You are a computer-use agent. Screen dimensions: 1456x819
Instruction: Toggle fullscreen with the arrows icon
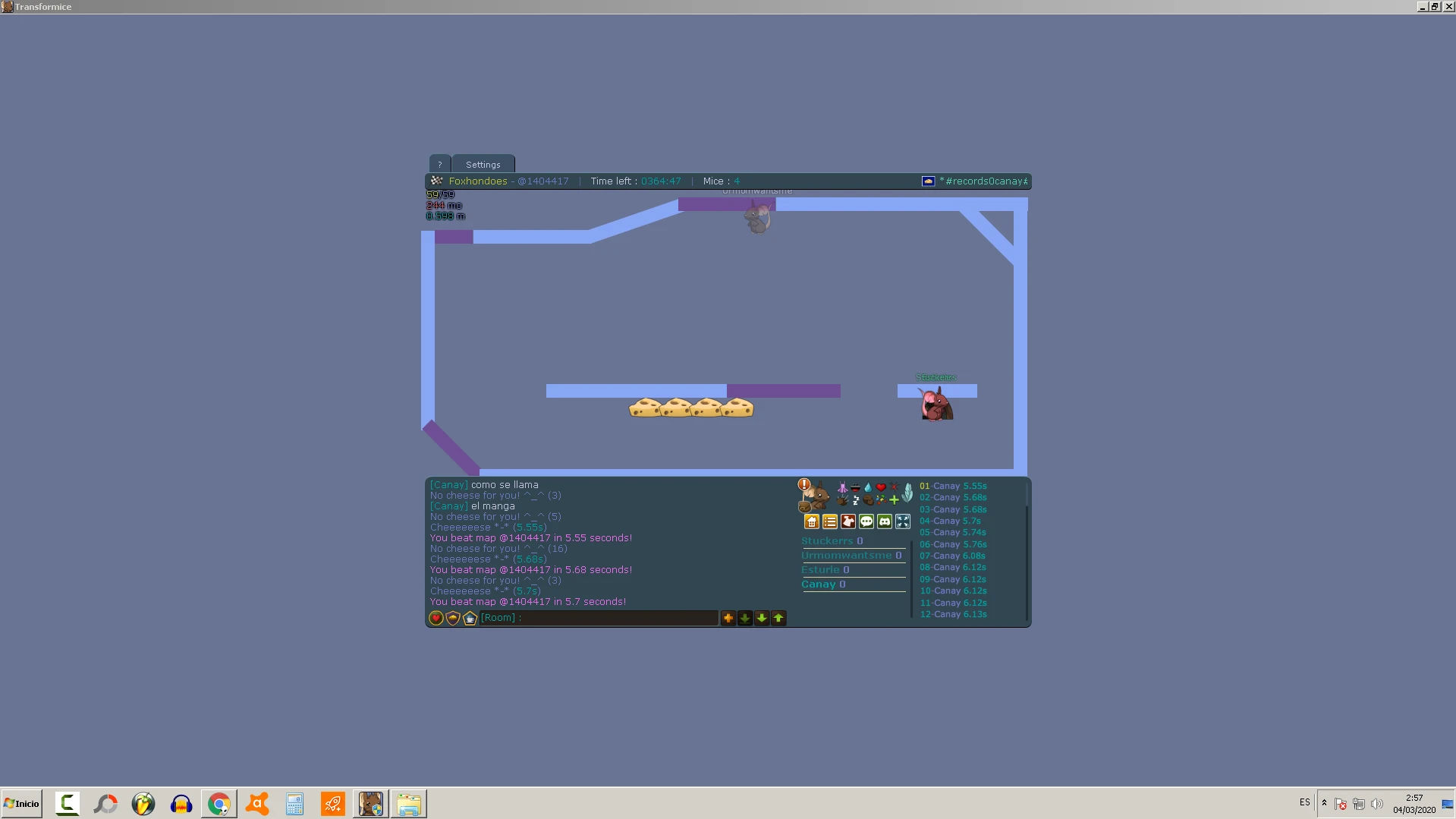[903, 521]
